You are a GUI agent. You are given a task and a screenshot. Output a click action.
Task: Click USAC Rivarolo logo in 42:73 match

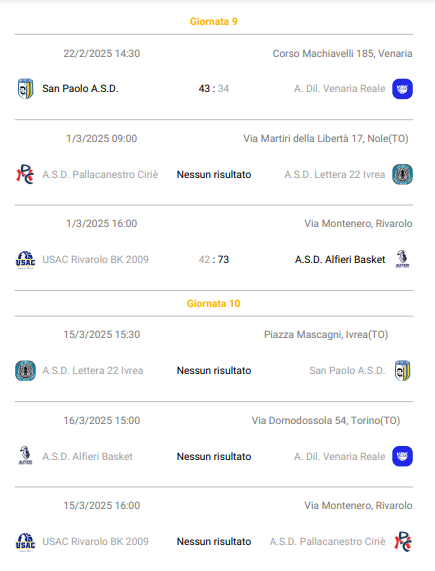pyautogui.click(x=25, y=260)
